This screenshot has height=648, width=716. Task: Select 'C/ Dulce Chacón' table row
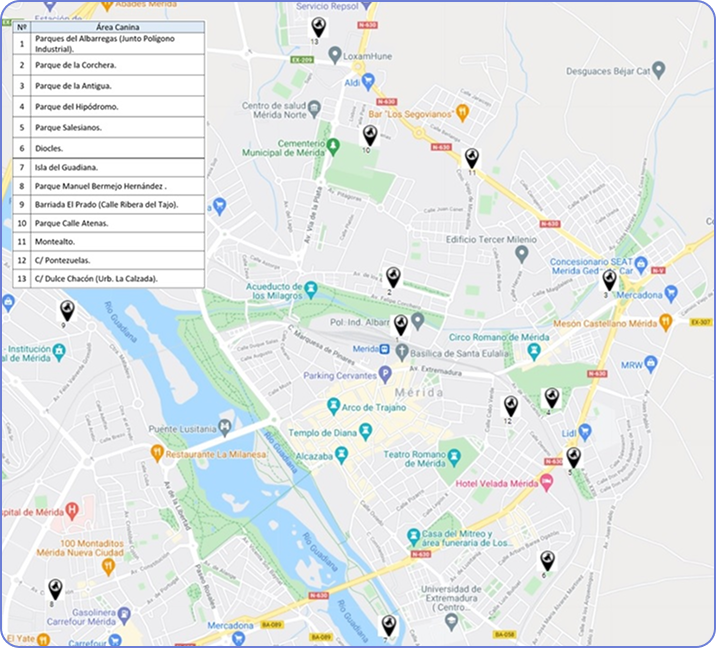click(x=109, y=279)
